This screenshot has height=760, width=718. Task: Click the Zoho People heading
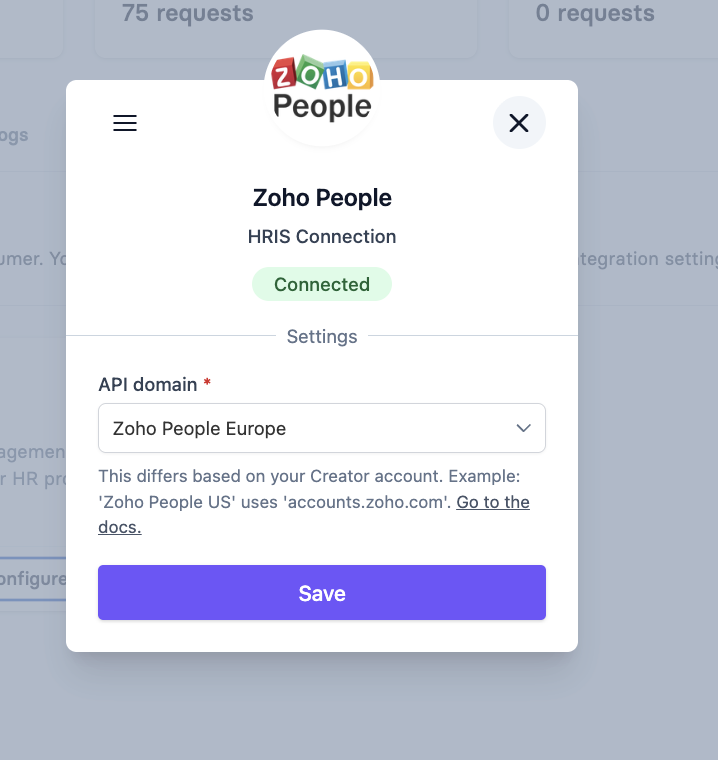point(322,198)
